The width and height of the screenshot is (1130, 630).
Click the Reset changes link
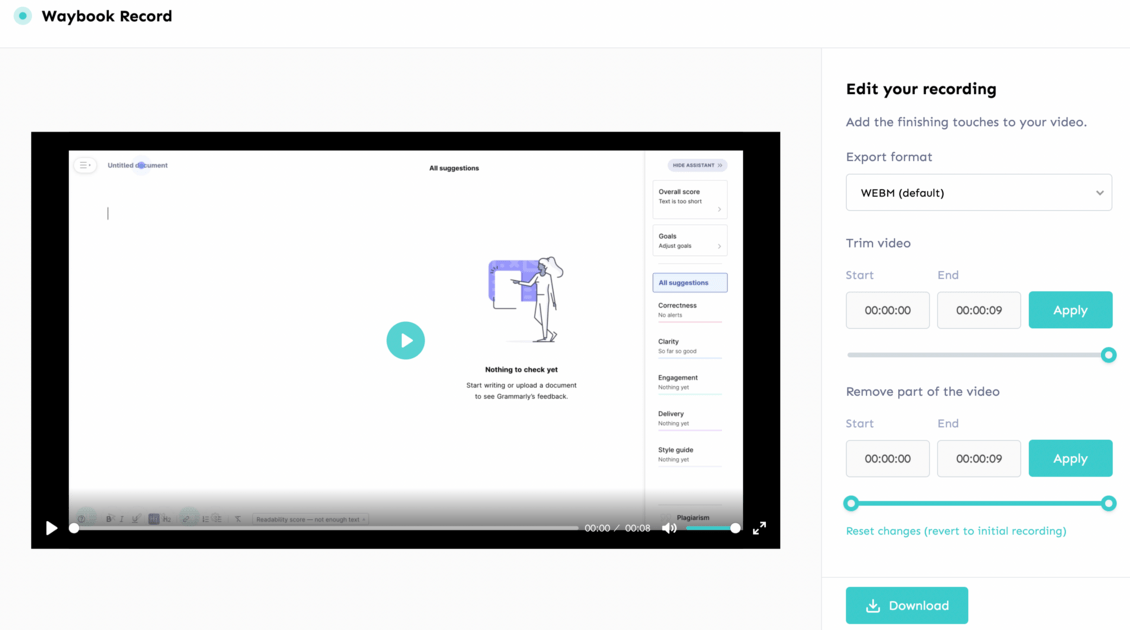coord(956,531)
